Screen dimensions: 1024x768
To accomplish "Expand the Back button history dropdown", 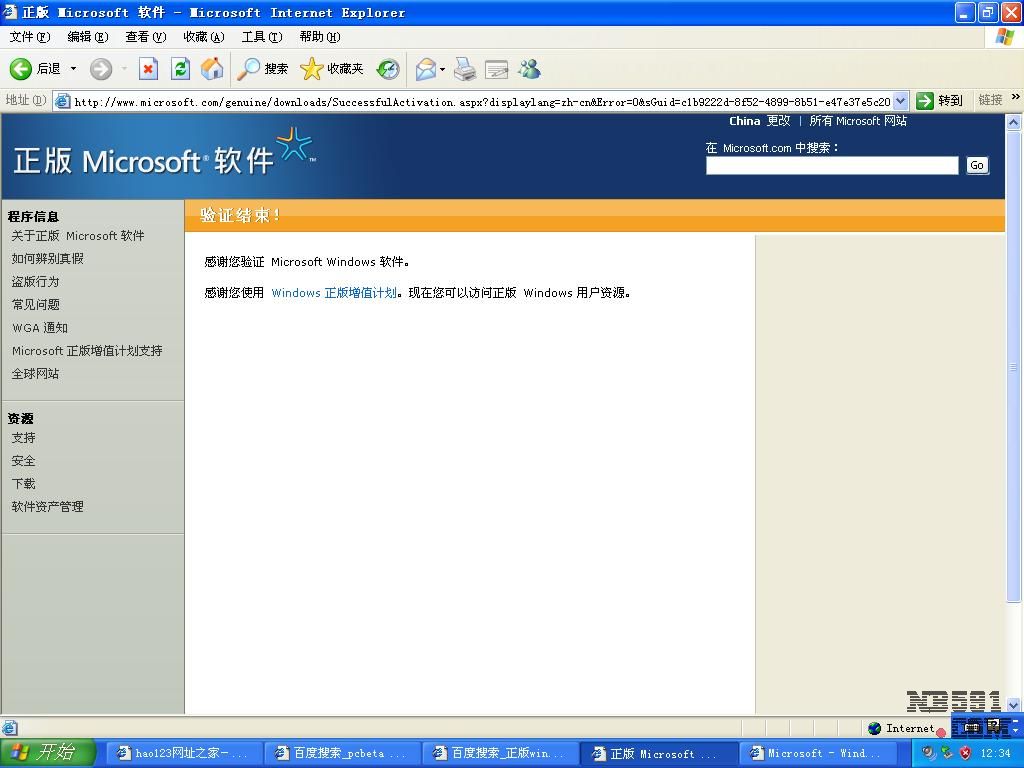I will click(x=73, y=69).
